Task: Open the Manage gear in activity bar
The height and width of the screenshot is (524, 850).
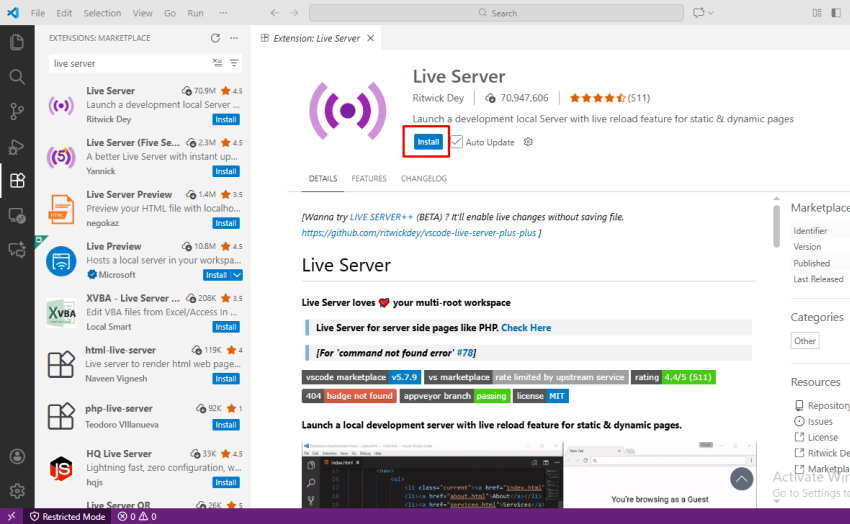Action: pyautogui.click(x=17, y=491)
